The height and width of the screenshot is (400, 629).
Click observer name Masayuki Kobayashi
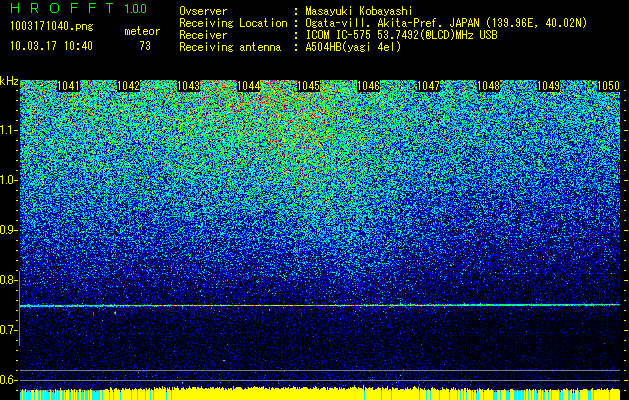pos(359,11)
